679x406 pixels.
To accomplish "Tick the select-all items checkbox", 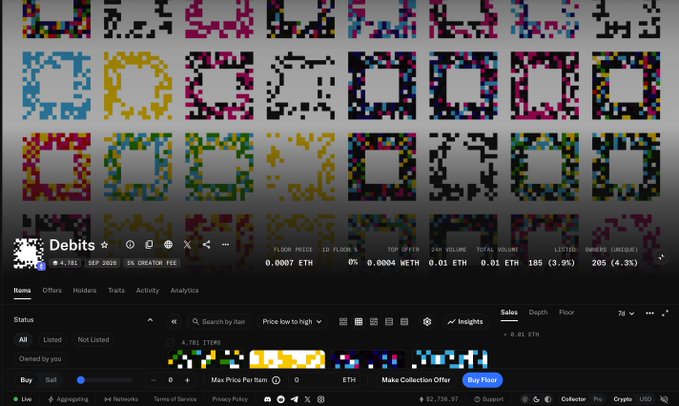I will (171, 342).
